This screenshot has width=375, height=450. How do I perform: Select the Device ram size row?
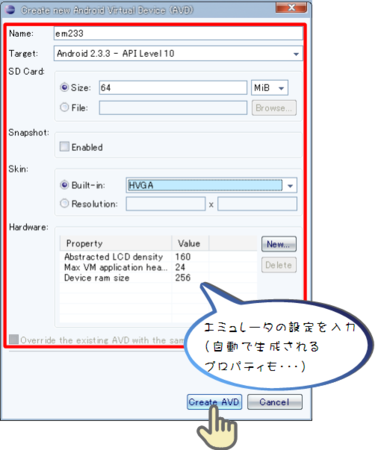point(158,278)
